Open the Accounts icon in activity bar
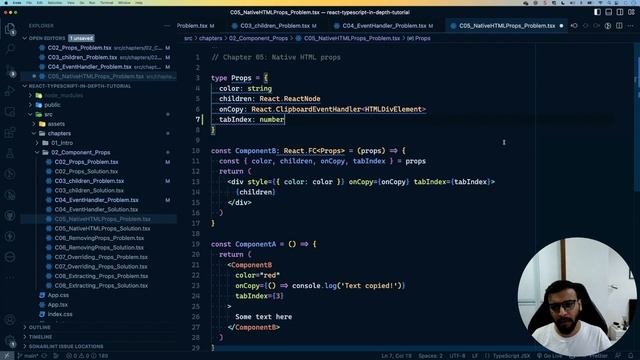Screen dimensions: 640x360 [10, 320]
